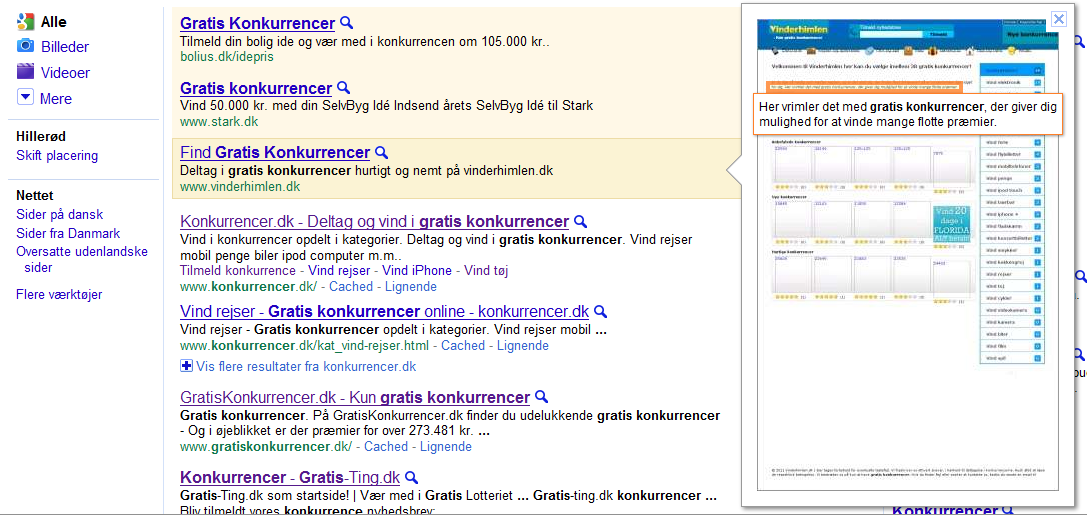Filter by Sider fra Danmark

tap(68, 234)
